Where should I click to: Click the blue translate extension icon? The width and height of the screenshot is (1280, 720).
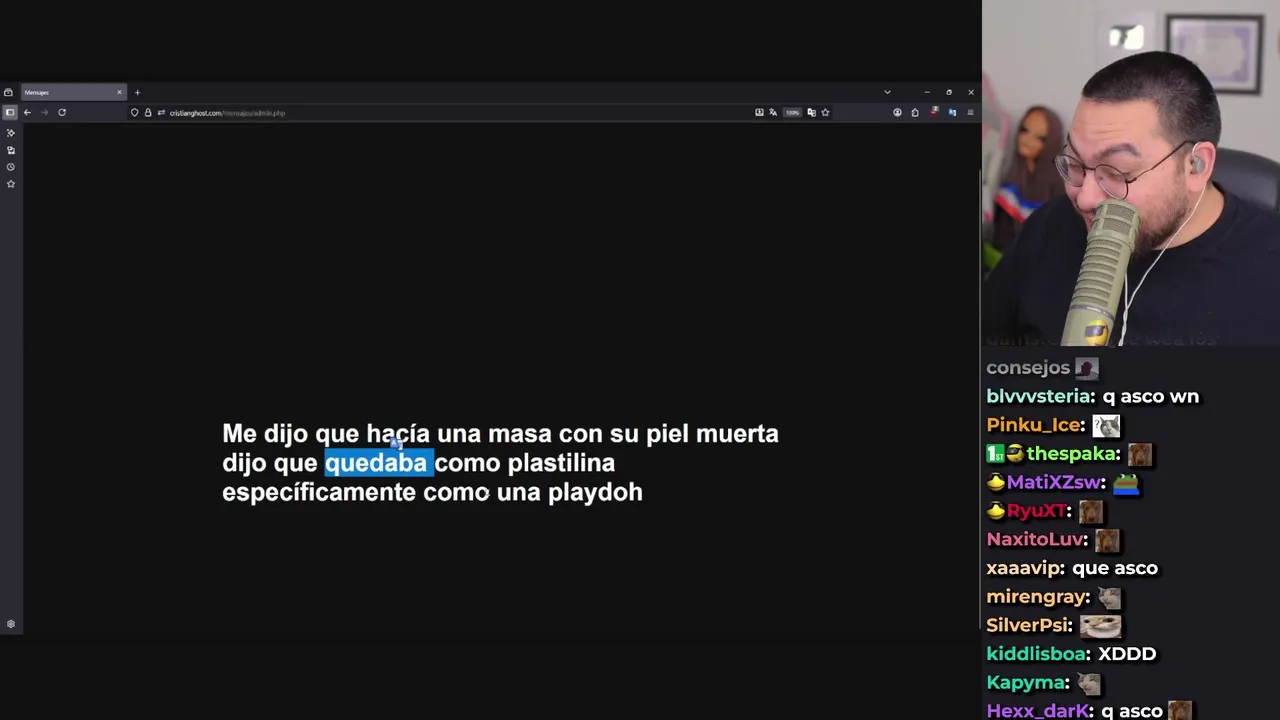[x=952, y=112]
